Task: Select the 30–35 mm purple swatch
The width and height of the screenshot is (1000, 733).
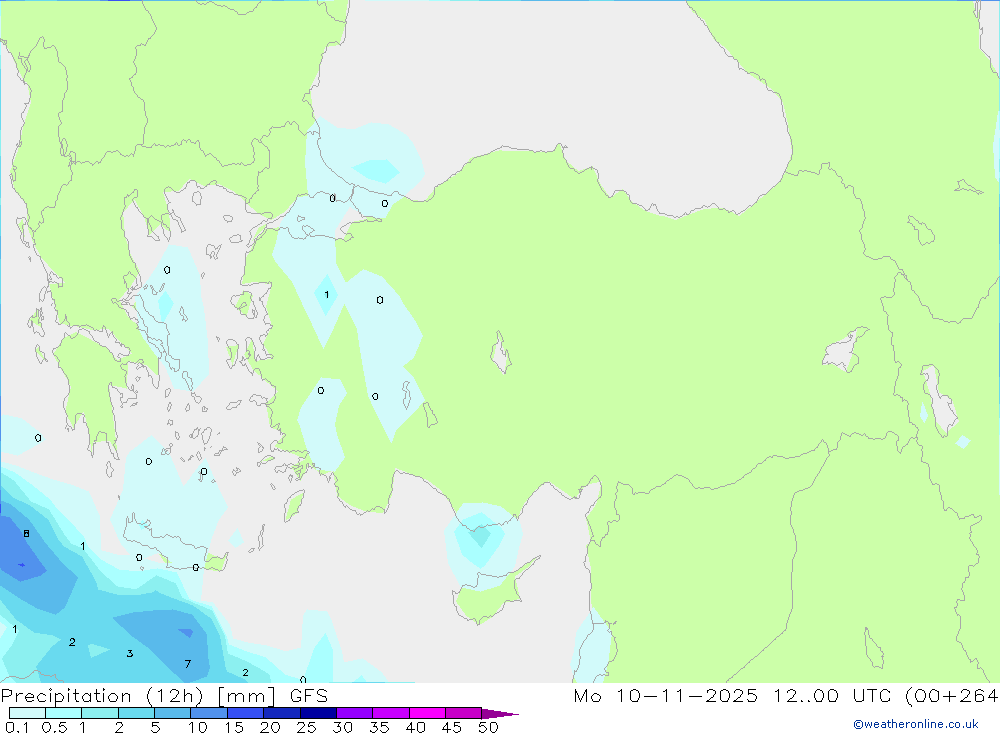Action: (355, 713)
